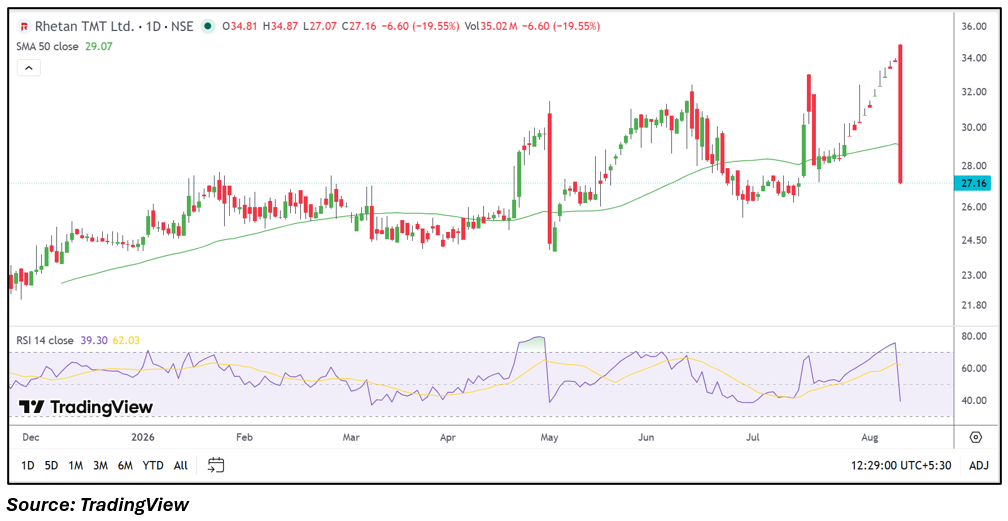Screen dimensions: 1008x521
Task: Open the date range calendar icon
Action: click(x=217, y=464)
